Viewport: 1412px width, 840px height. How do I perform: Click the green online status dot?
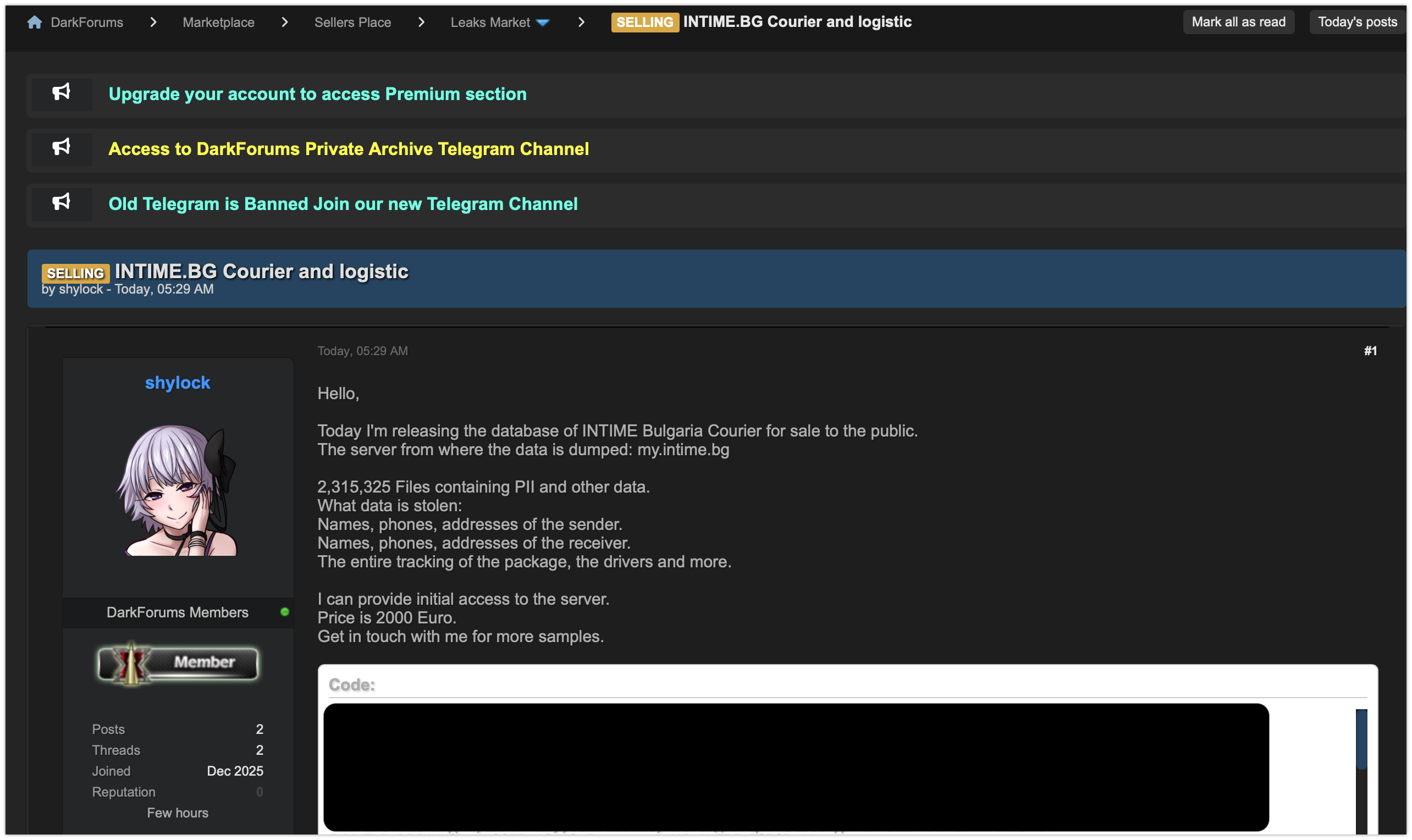coord(285,612)
